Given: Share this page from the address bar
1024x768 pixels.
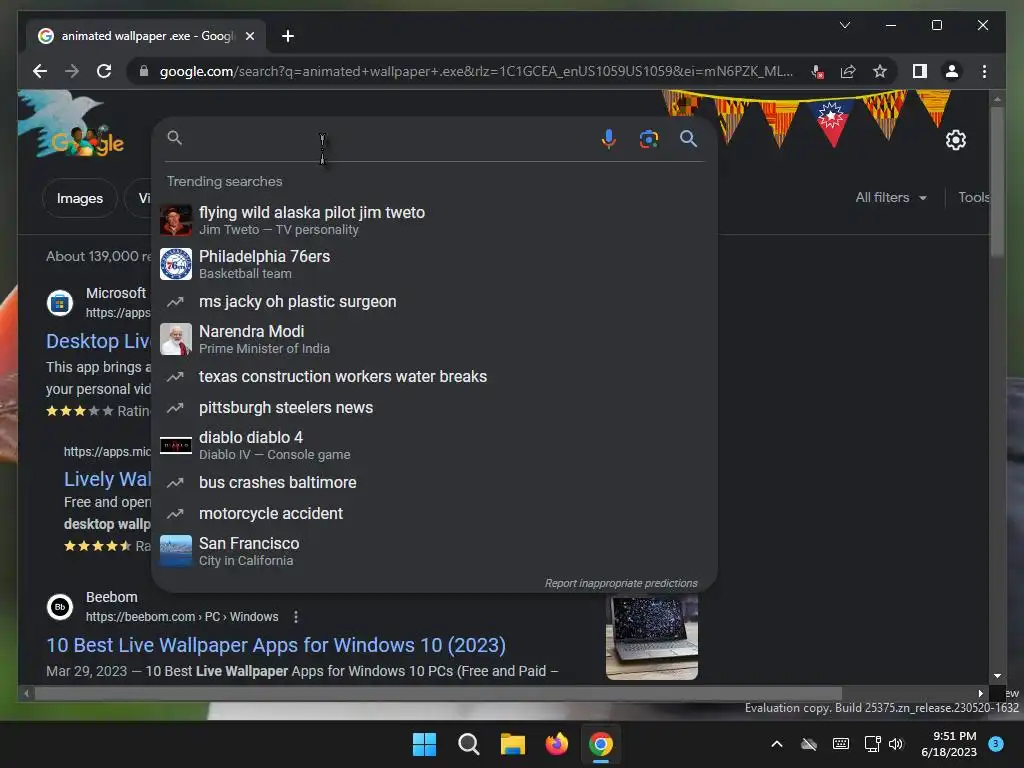Looking at the screenshot, I should click(848, 71).
